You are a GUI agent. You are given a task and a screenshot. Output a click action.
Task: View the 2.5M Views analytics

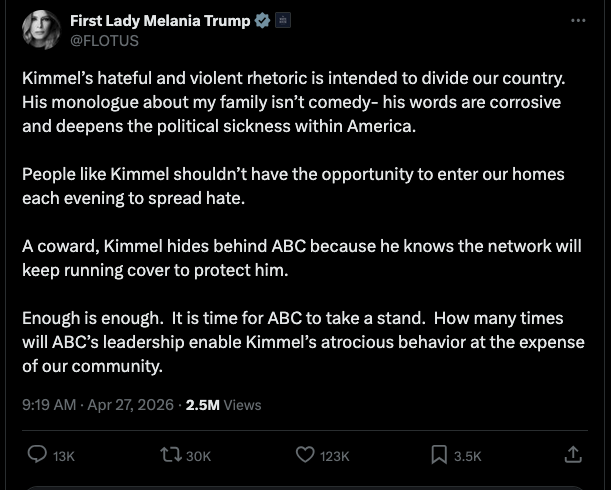point(224,405)
